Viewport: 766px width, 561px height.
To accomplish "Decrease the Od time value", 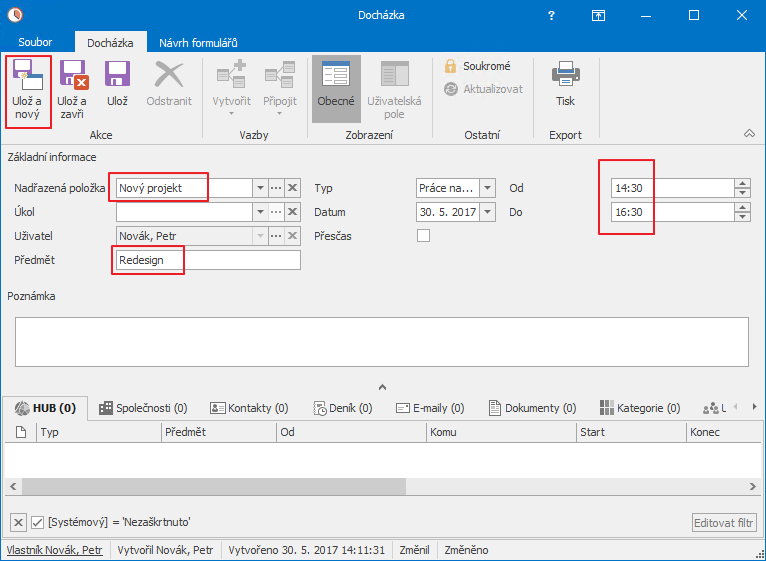I will pyautogui.click(x=742, y=193).
